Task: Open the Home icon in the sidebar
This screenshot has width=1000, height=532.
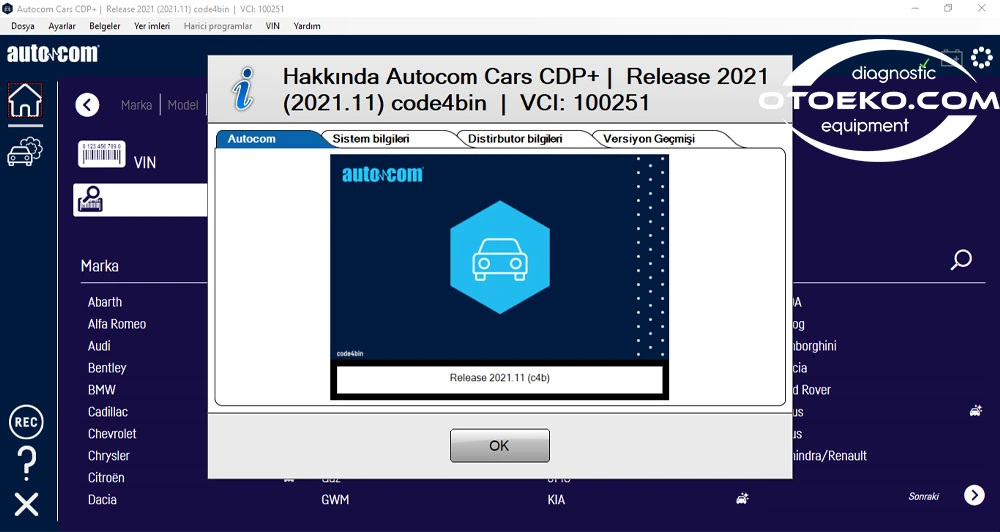Action: [x=25, y=100]
